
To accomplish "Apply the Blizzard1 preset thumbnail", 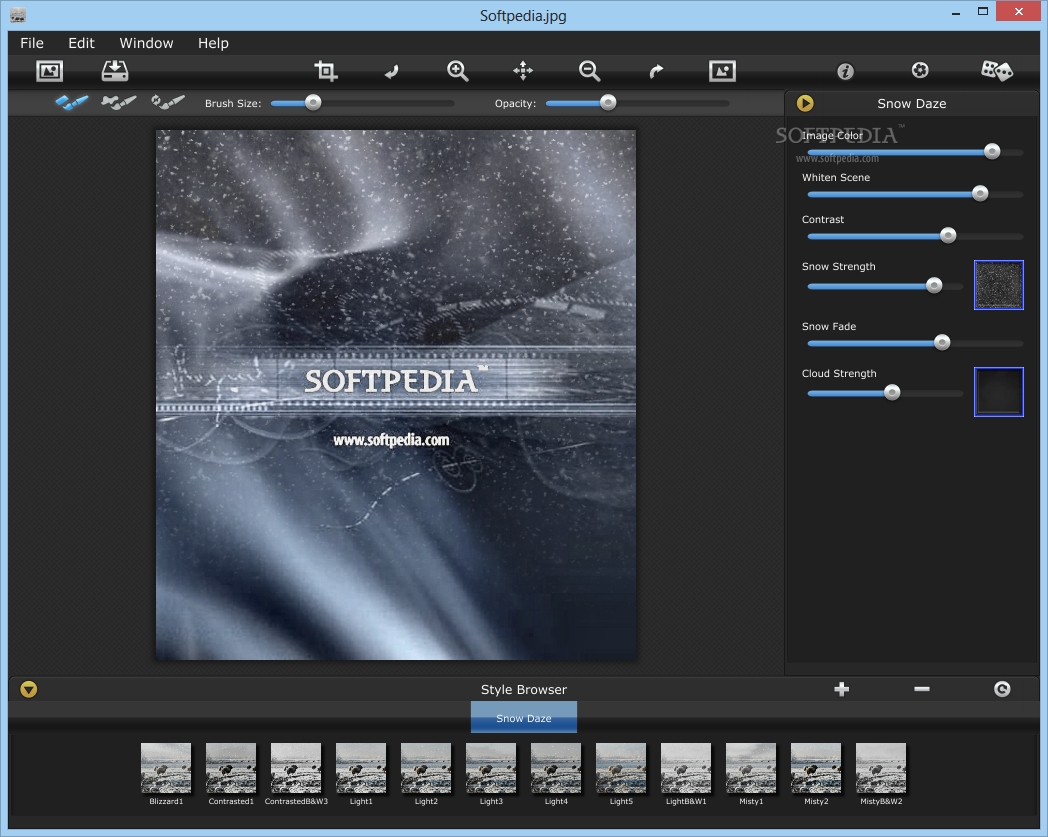I will click(x=166, y=768).
